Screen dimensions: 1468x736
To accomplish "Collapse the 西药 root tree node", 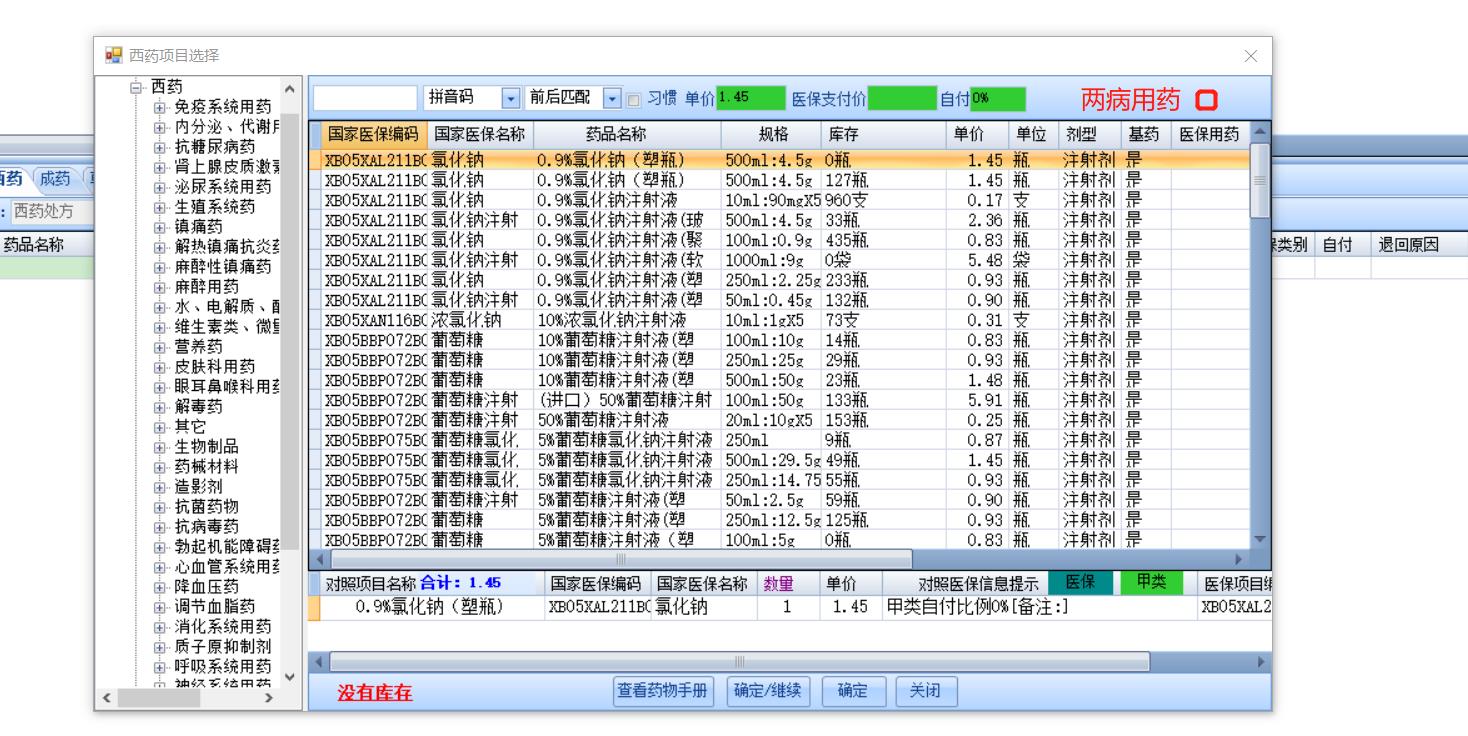I will click(138, 87).
